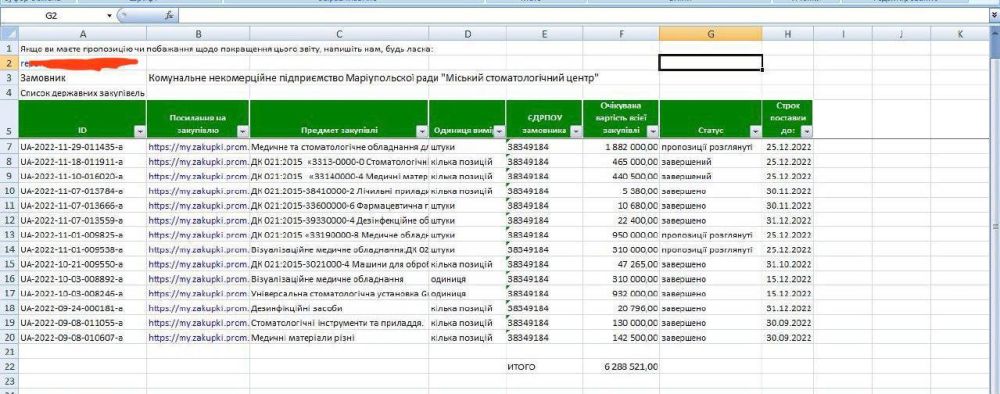Click the Список державних закупівель cell

[x=82, y=92]
